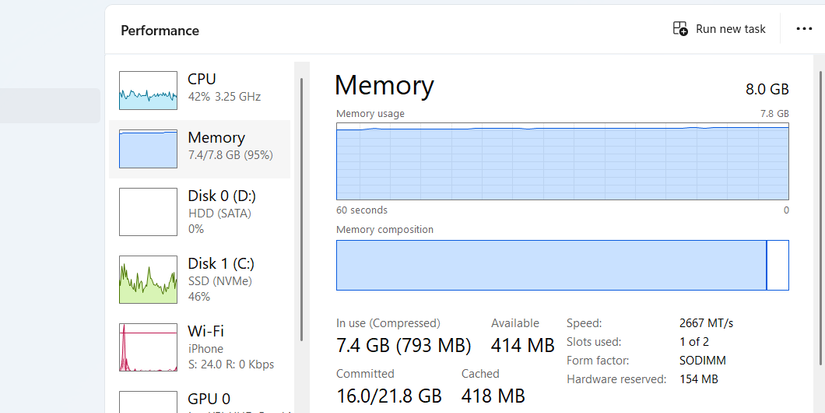Open Disk 1 (C:) activity graph thumbnail
The image size is (825, 413).
point(149,279)
